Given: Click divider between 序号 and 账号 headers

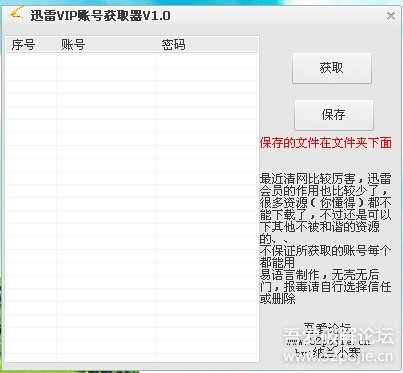Looking at the screenshot, I should [x=56, y=44].
